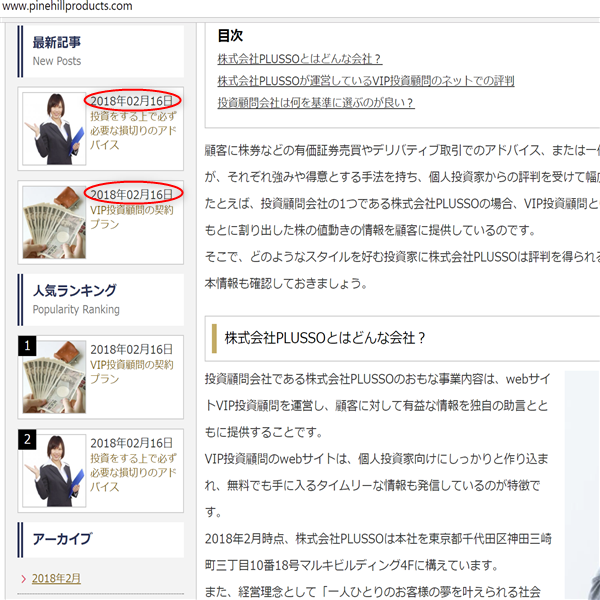Click the number 1 ranking badge
The width and height of the screenshot is (600, 600).
pos(28,347)
